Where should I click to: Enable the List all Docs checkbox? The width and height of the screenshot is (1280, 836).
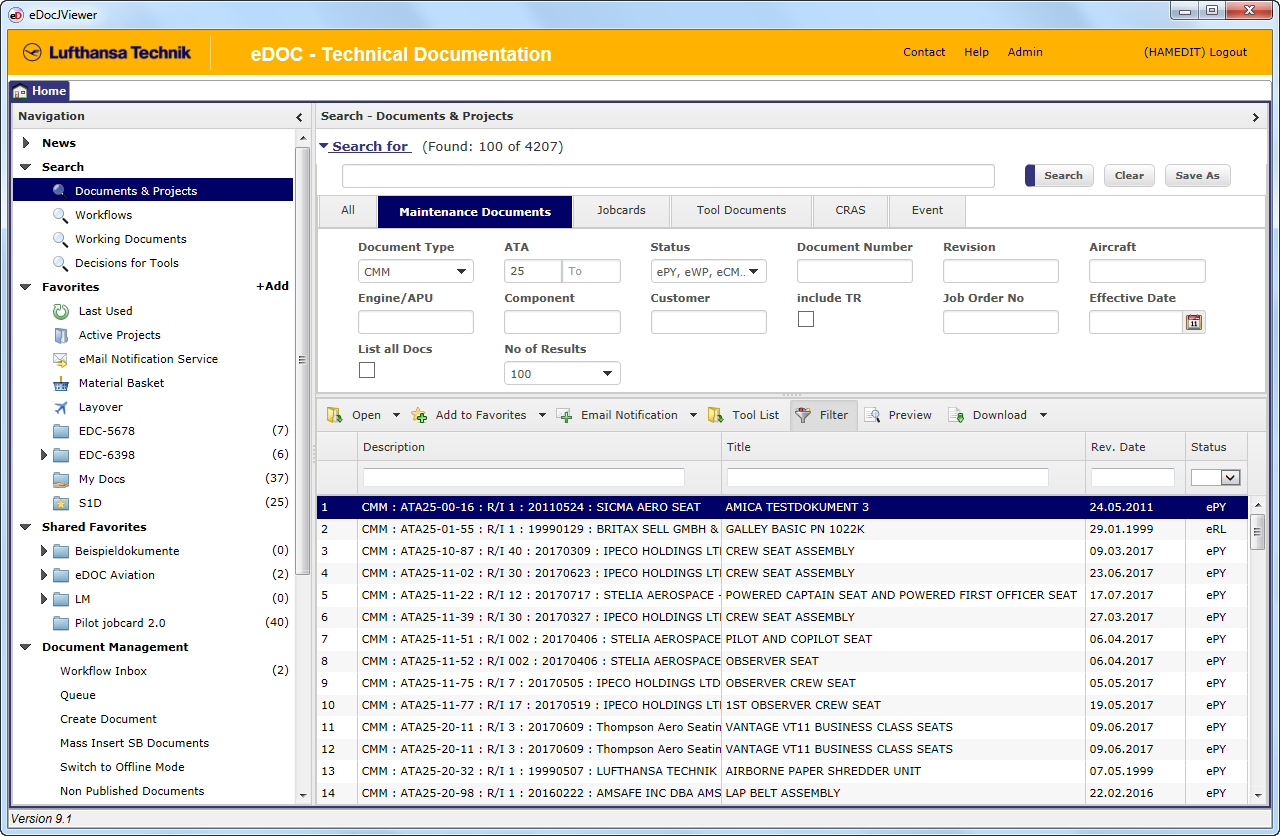(x=367, y=370)
